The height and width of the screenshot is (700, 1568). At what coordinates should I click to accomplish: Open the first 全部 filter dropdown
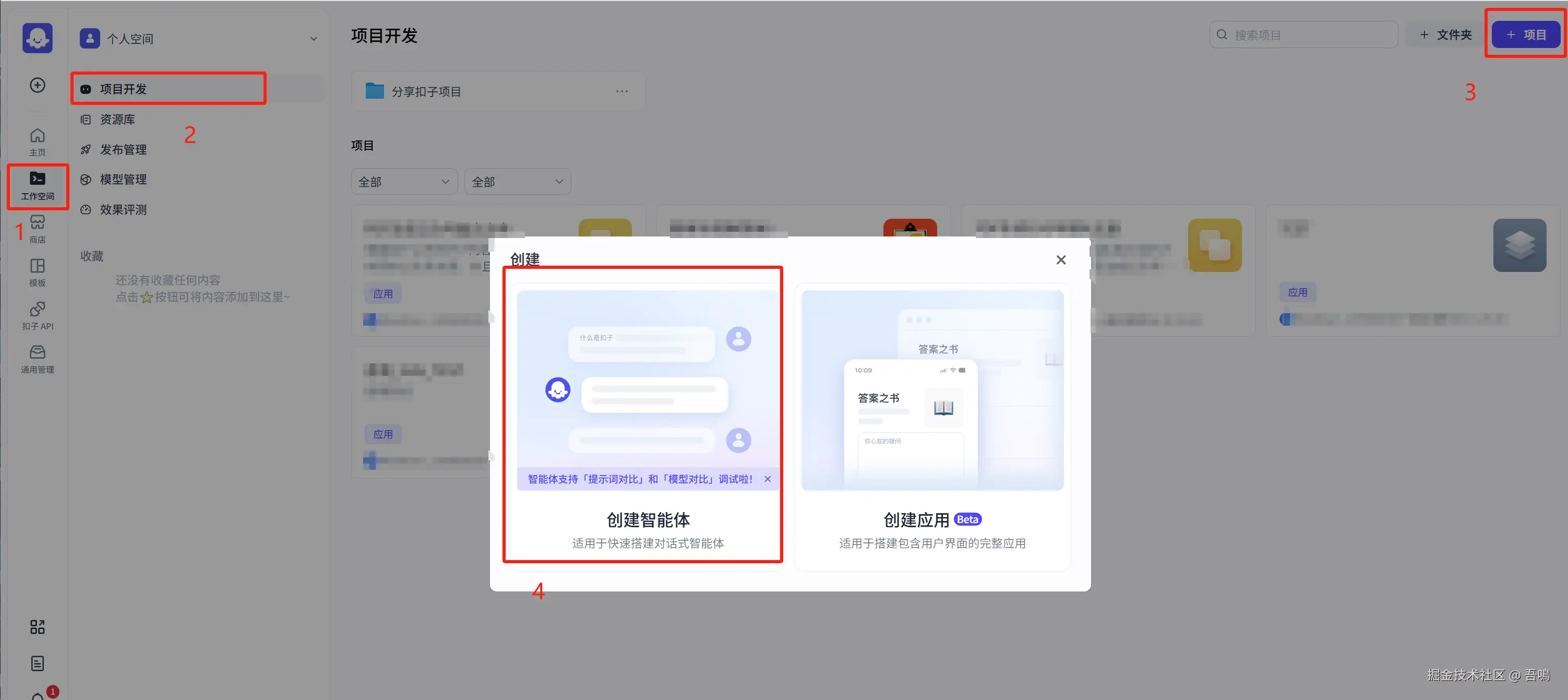coord(403,181)
